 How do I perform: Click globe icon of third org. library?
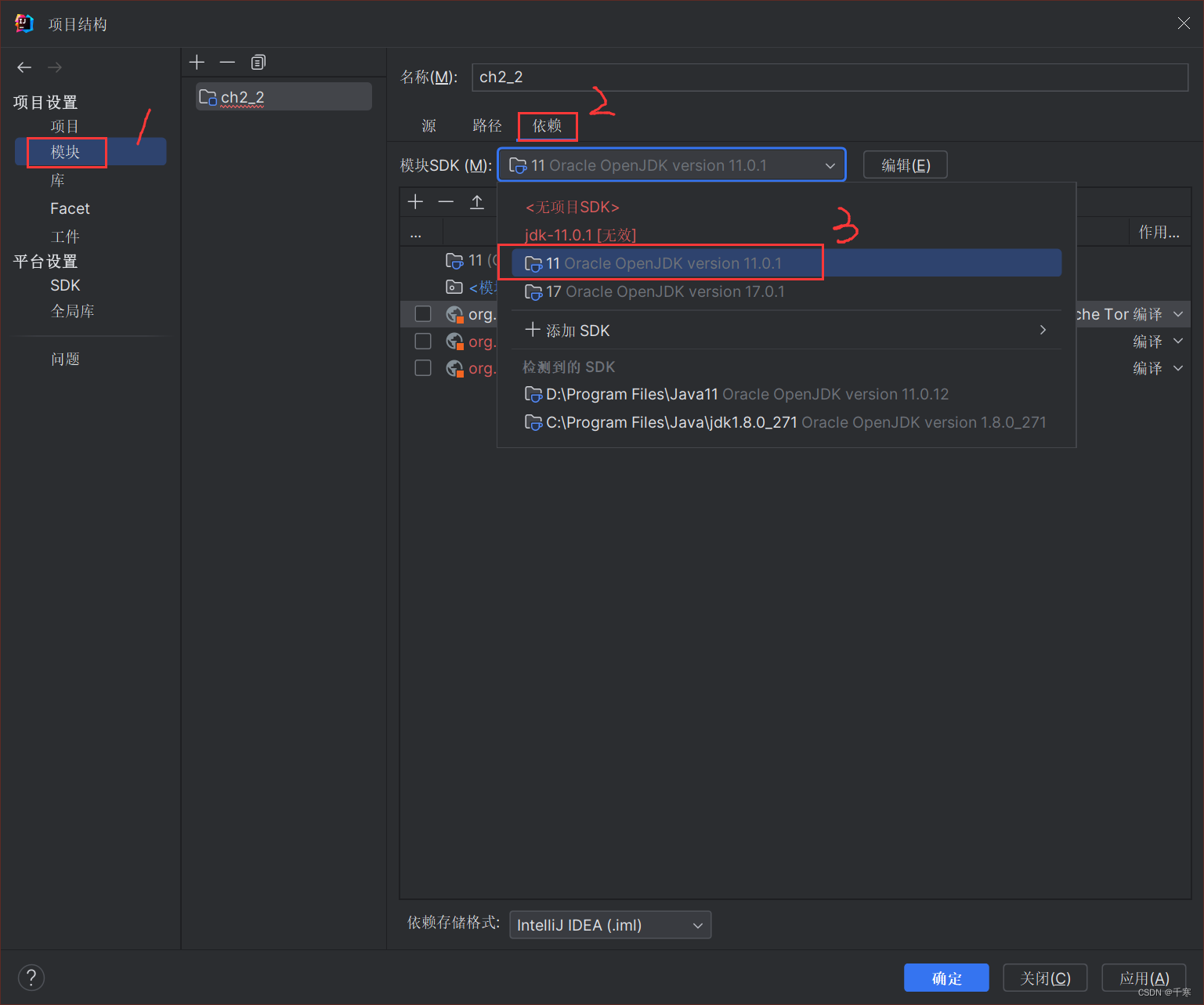click(x=454, y=368)
